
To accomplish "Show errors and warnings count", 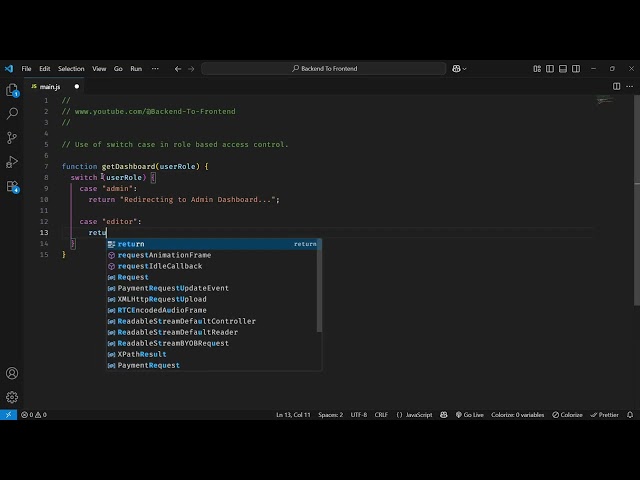I will click(x=34, y=415).
